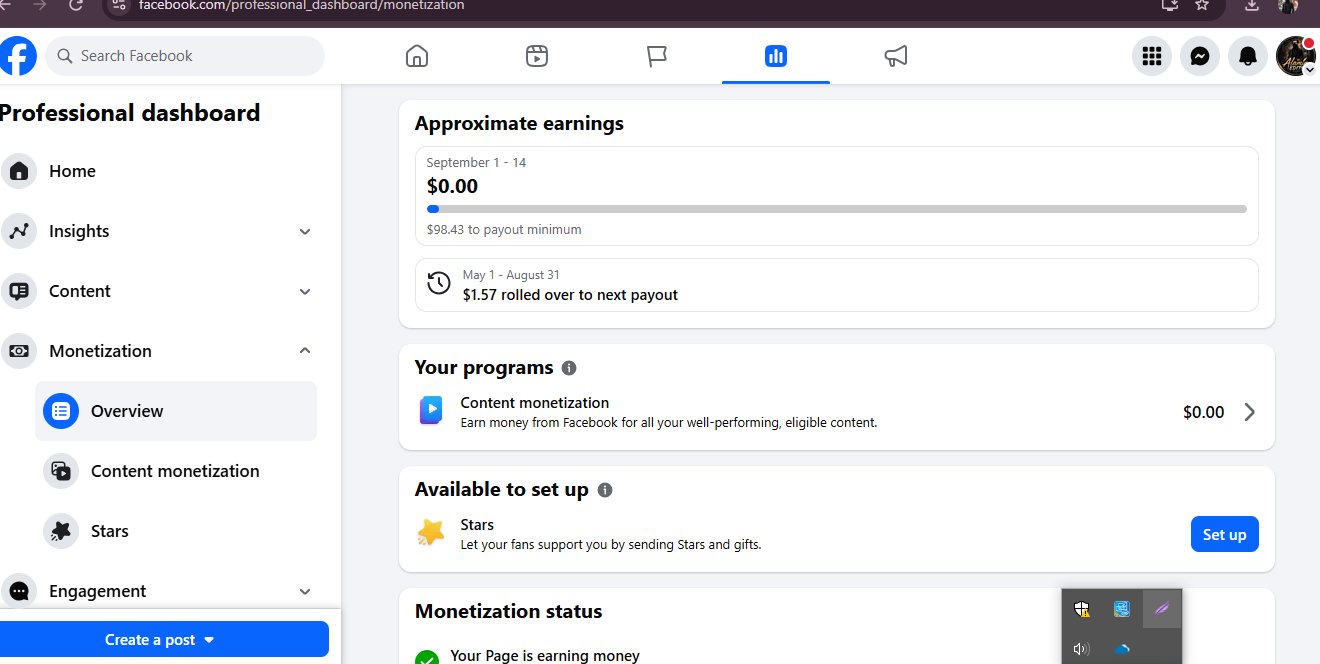This screenshot has height=664, width=1320.
Task: Click the Monetization status heading
Action: pos(509,611)
